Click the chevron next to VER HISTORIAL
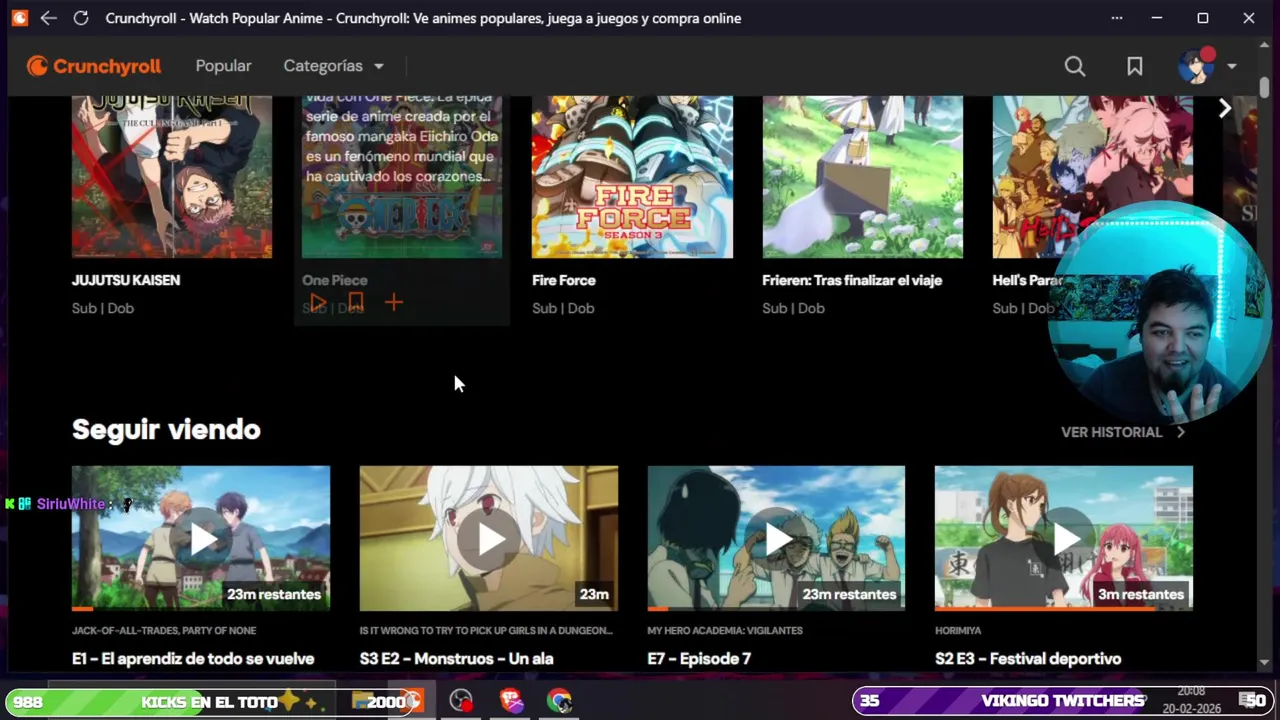The image size is (1280, 720). click(1181, 432)
